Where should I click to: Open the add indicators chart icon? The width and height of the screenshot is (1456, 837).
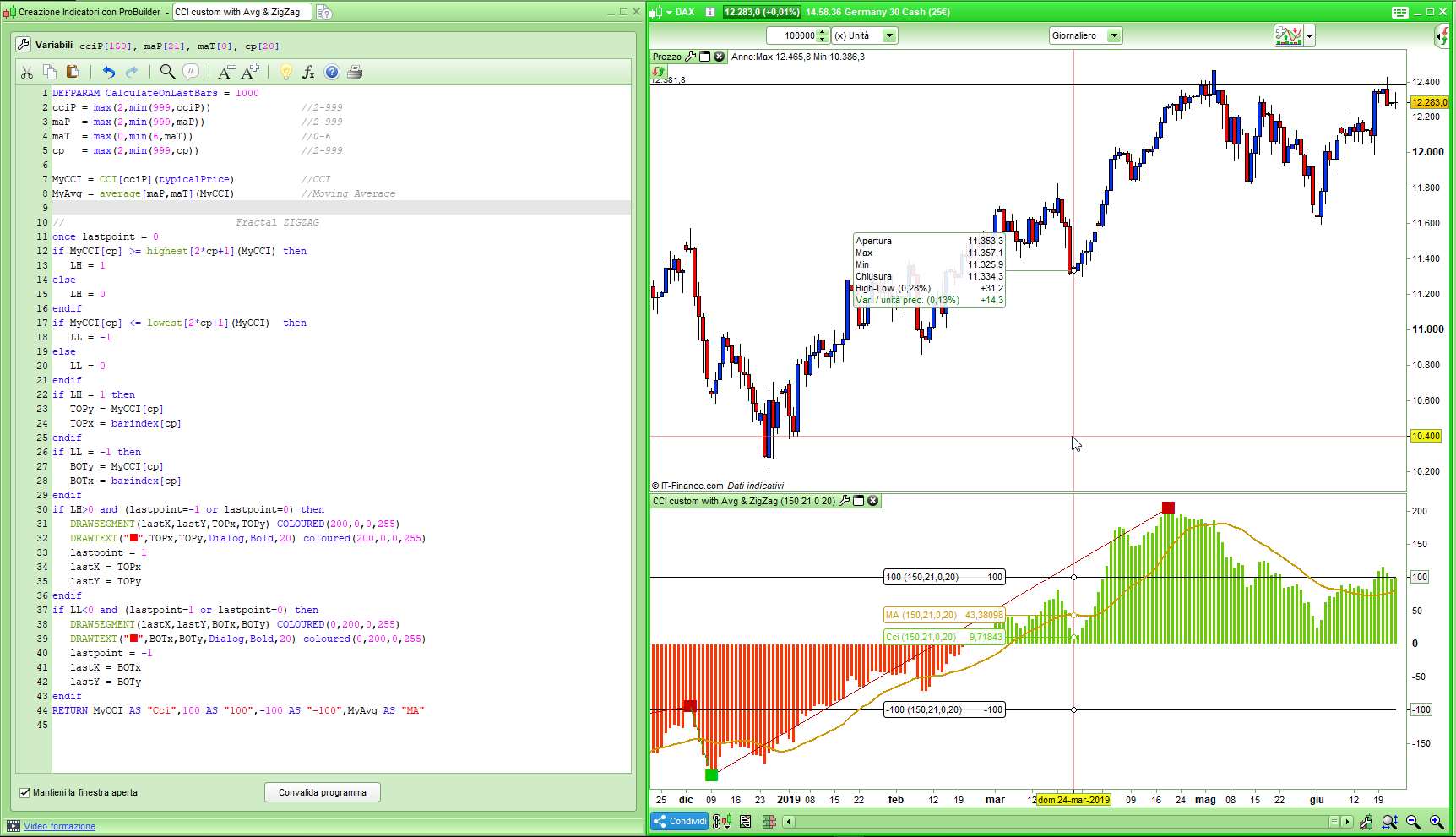pos(1289,35)
